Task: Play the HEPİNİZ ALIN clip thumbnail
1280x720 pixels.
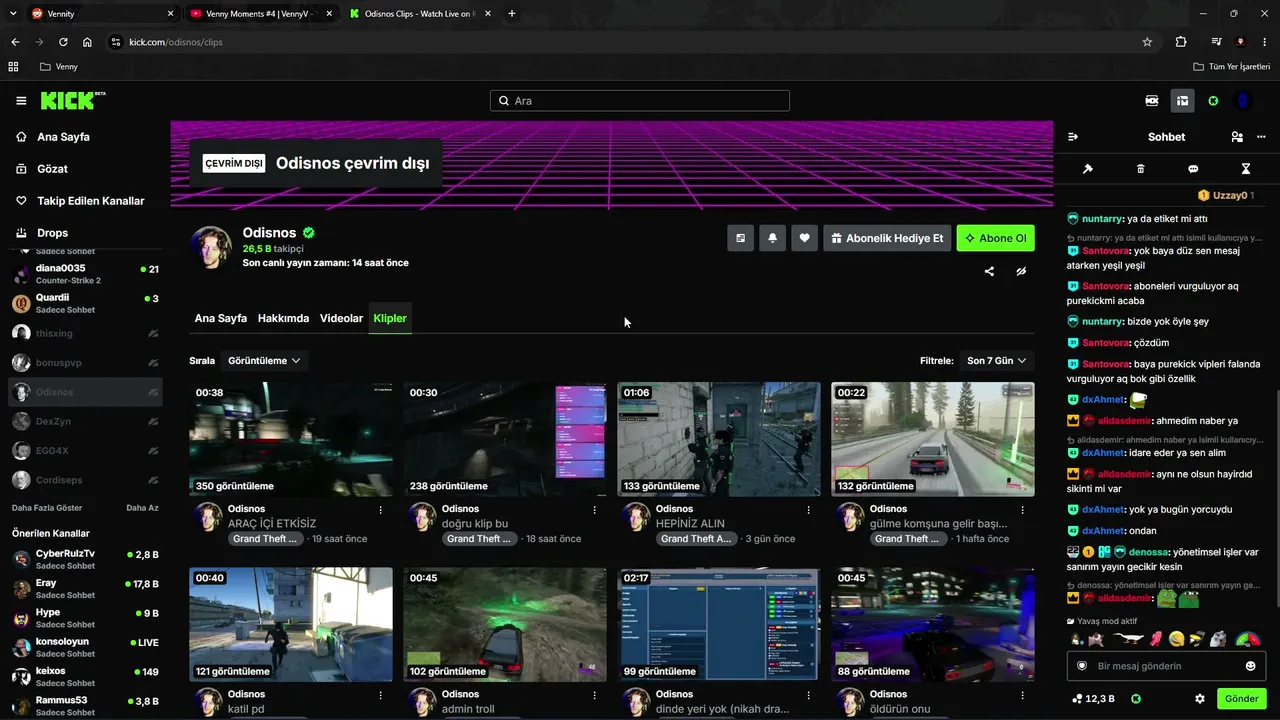Action: (x=719, y=439)
